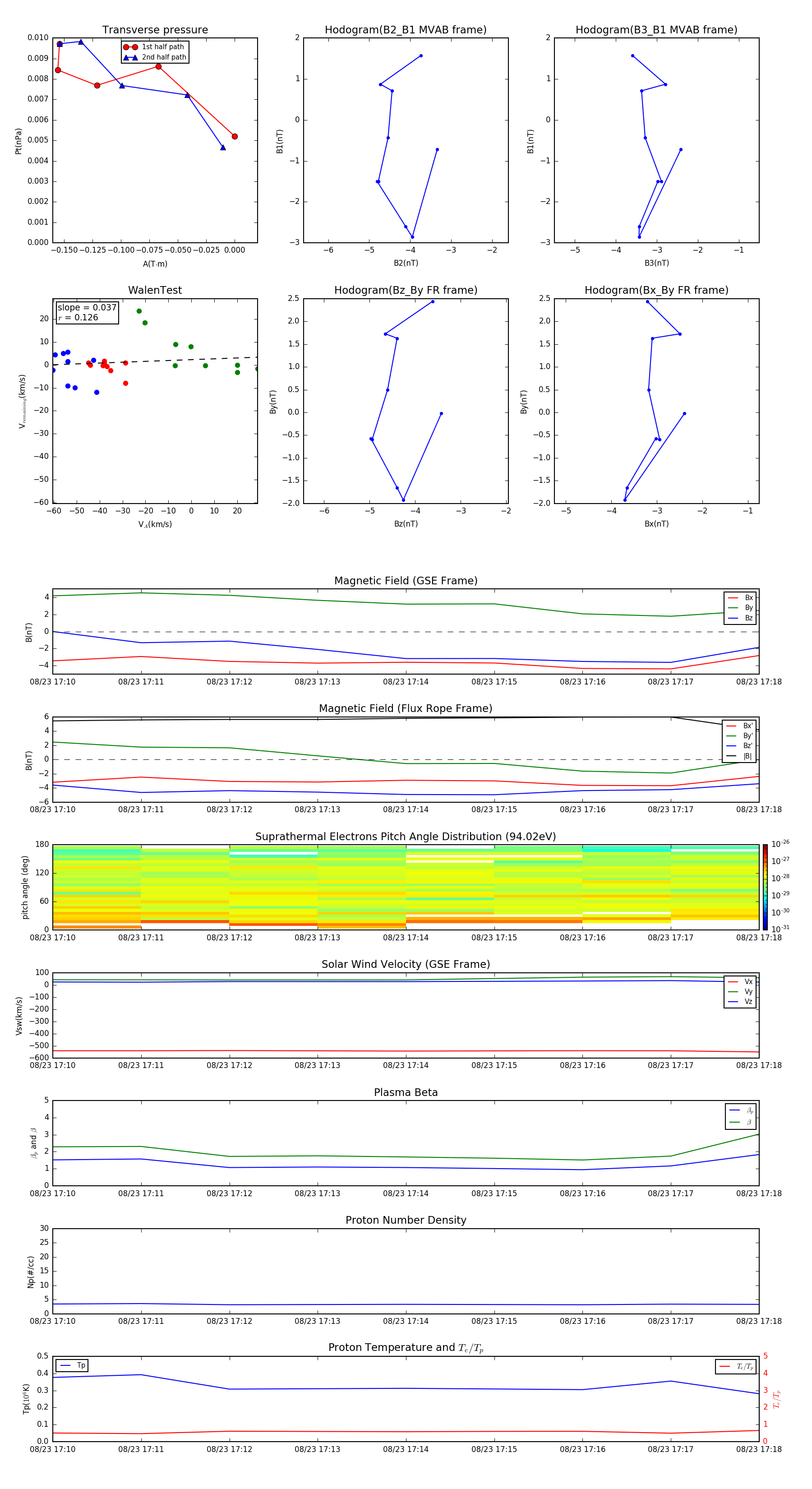Click the Suprathermal Electrons Pitch Angle Distribution title
The width and height of the screenshot is (812, 1489).
click(406, 837)
